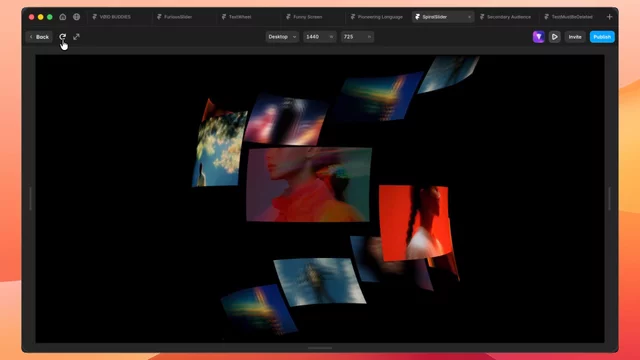
Task: Go back using the Back button
Action: [x=39, y=37]
